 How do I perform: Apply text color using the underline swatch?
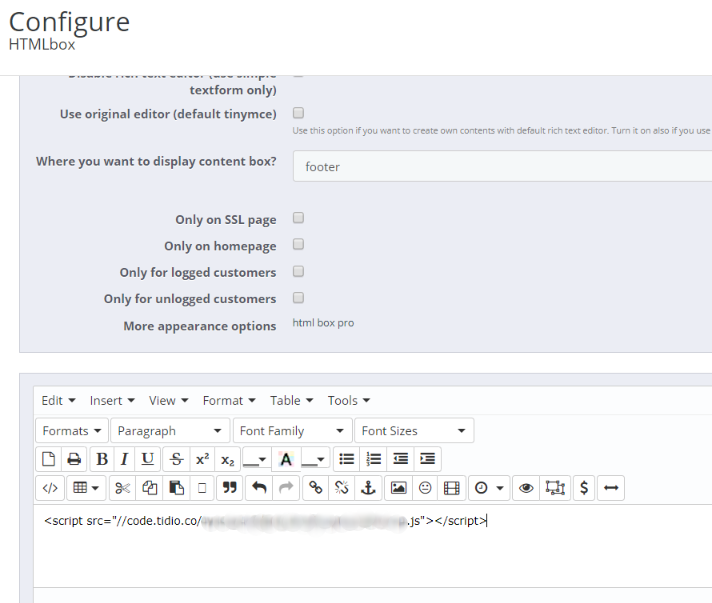250,459
